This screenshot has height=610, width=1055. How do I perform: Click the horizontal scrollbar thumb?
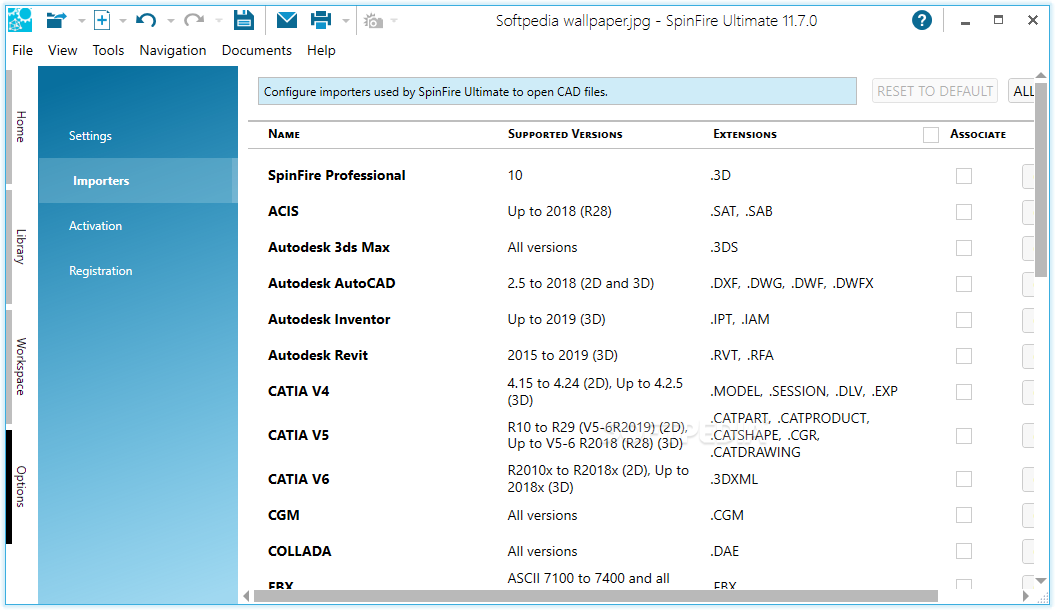point(595,597)
